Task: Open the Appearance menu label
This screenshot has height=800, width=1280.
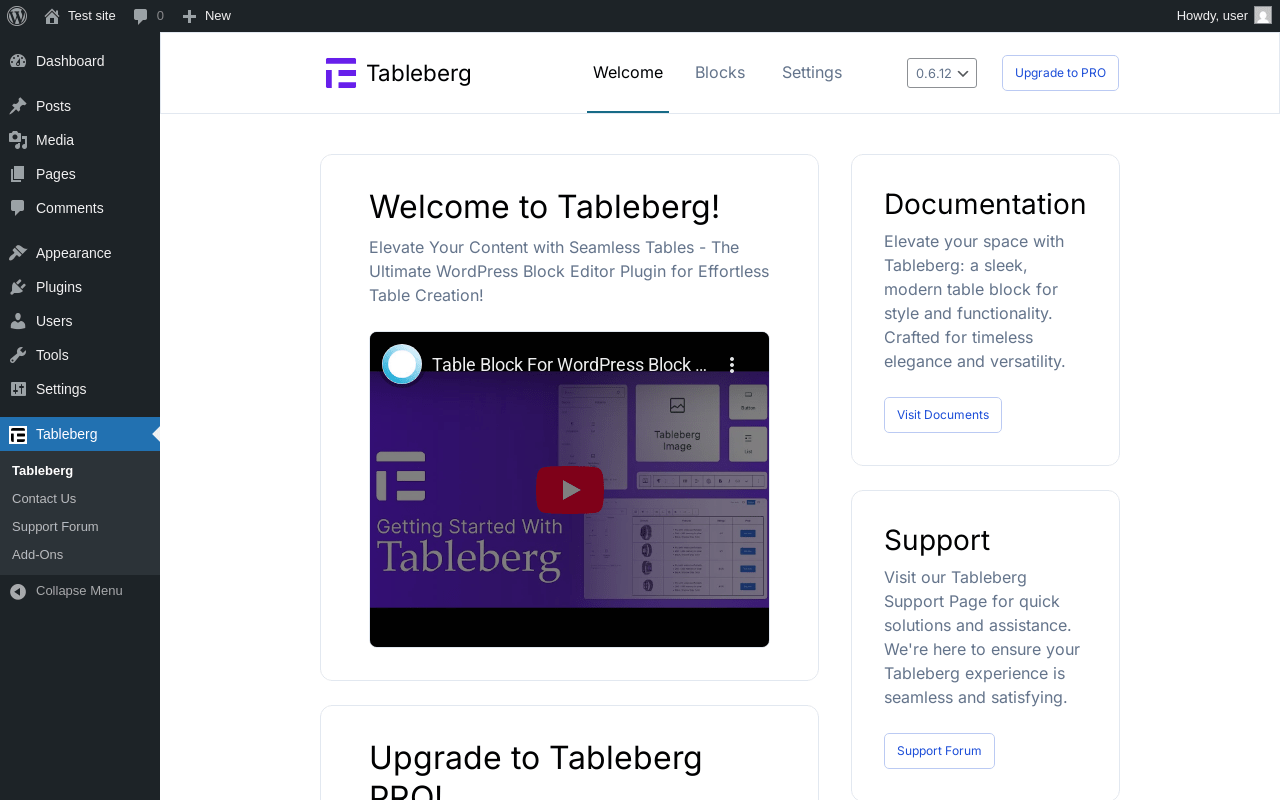Action: coord(74,253)
